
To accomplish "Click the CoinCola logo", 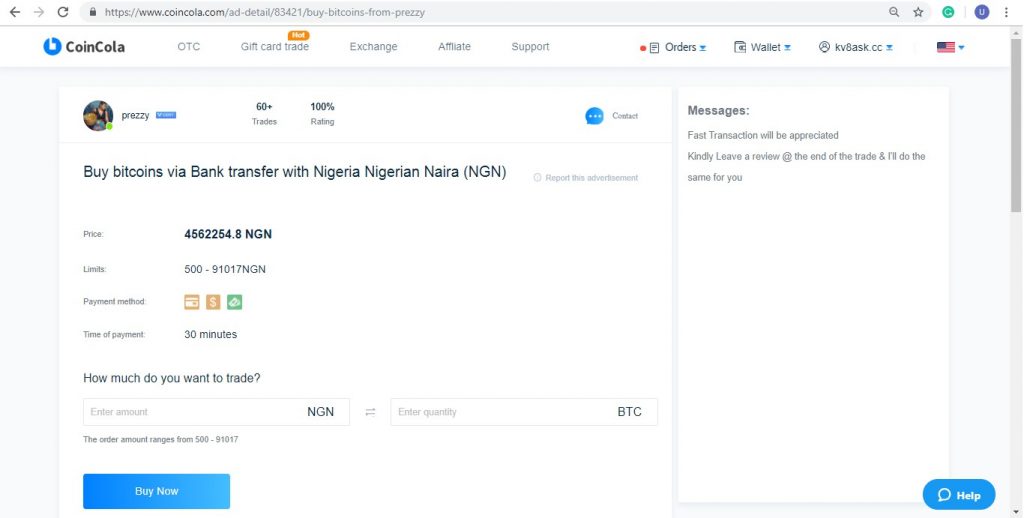I will [84, 46].
